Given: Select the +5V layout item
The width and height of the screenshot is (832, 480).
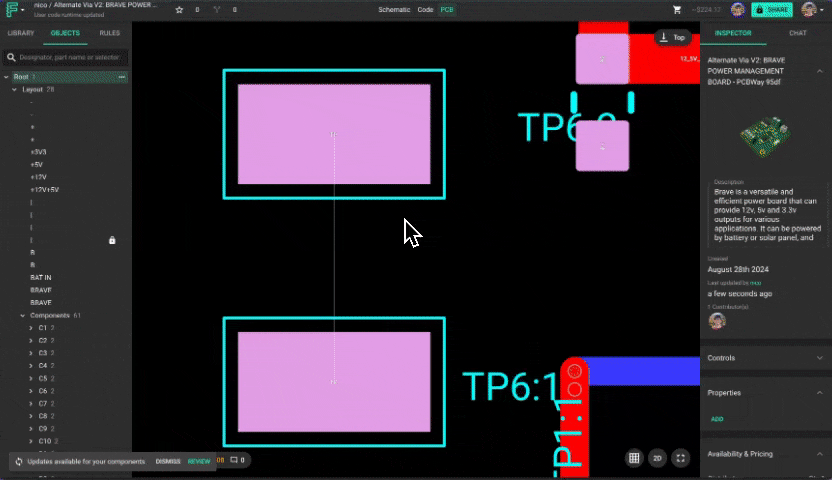Looking at the screenshot, I should [x=36, y=165].
